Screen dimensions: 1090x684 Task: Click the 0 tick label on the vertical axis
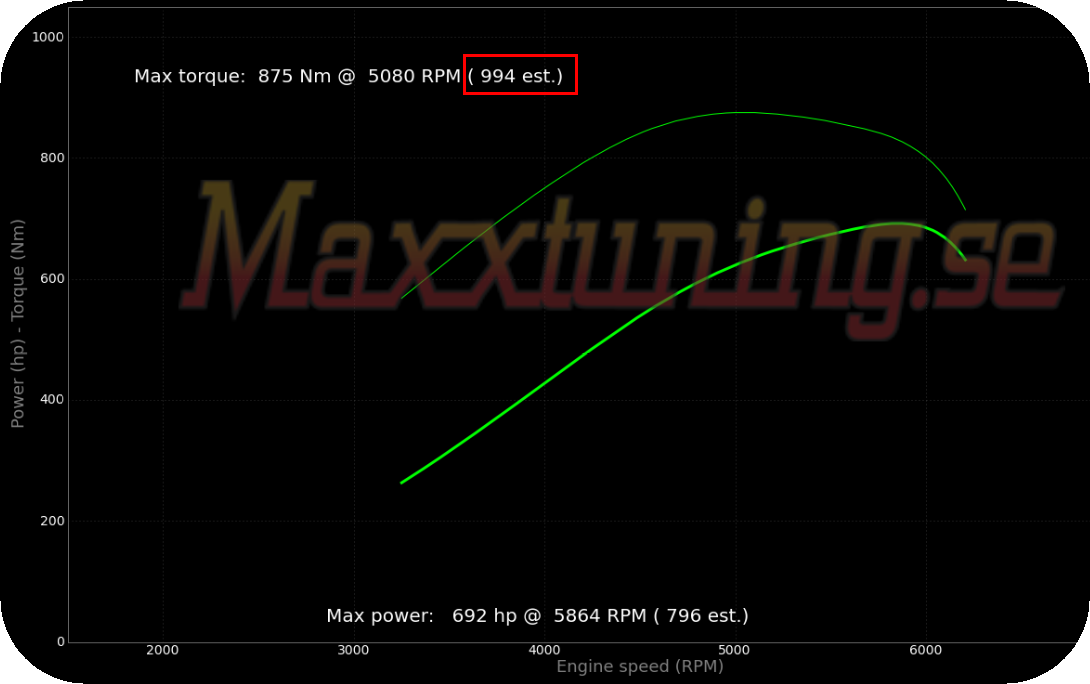point(61,642)
